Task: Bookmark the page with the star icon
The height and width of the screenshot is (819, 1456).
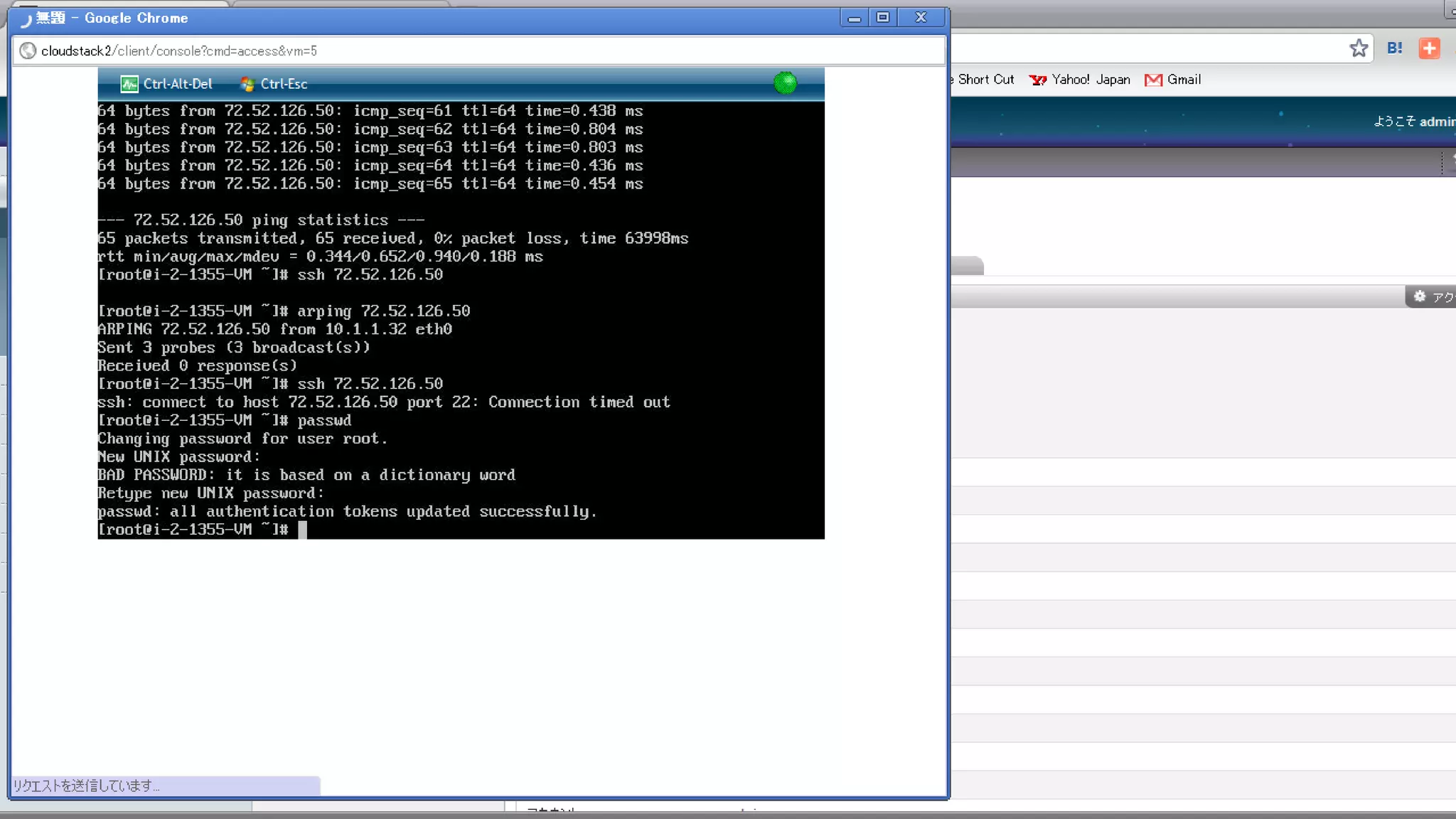Action: [1359, 48]
